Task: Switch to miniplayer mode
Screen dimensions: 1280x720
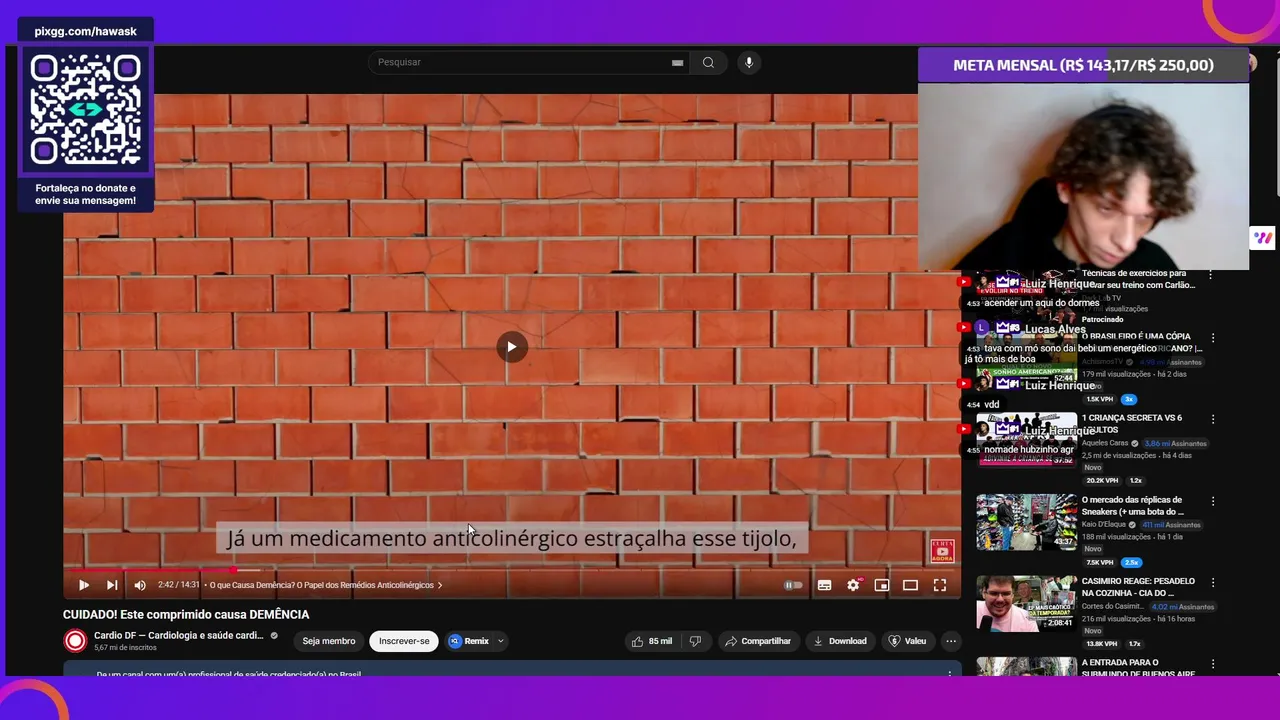Action: tap(881, 585)
